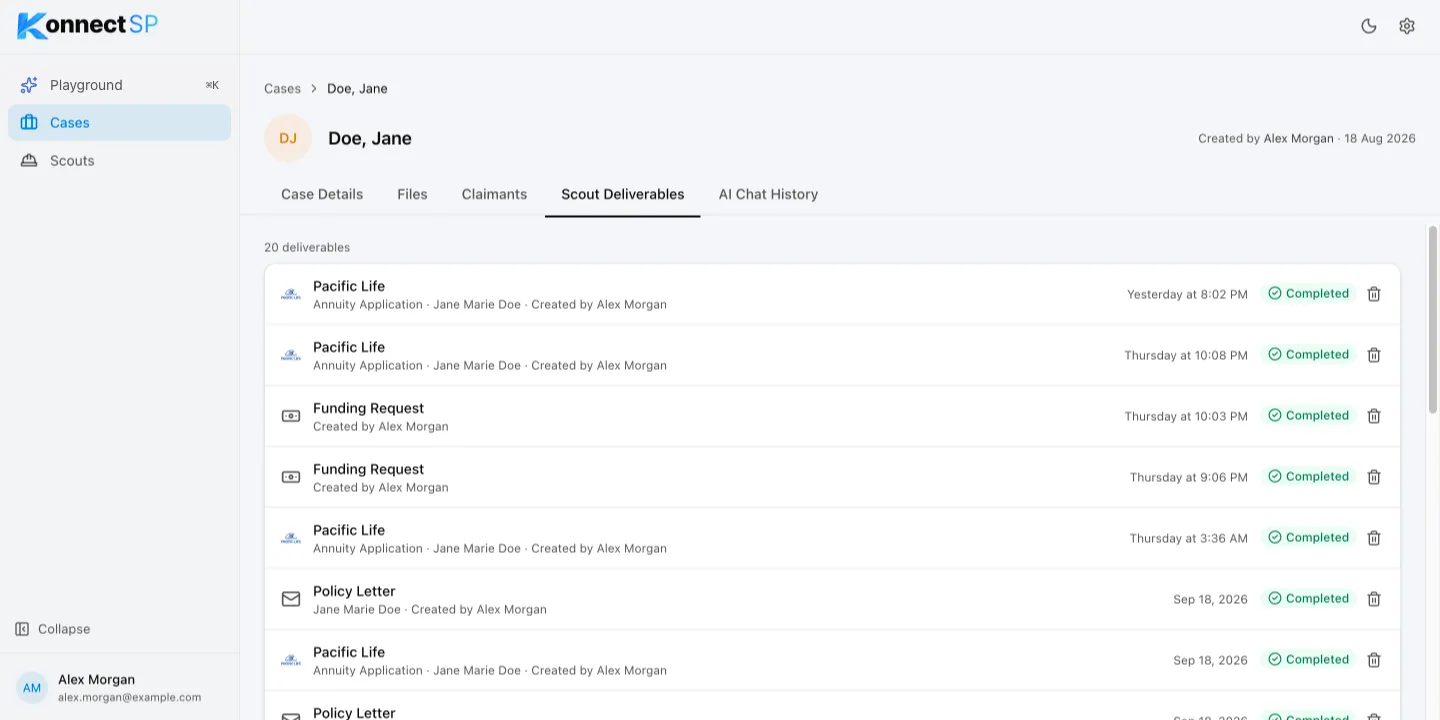
Task: Open the AM user avatar at bottom left
Action: click(x=32, y=688)
